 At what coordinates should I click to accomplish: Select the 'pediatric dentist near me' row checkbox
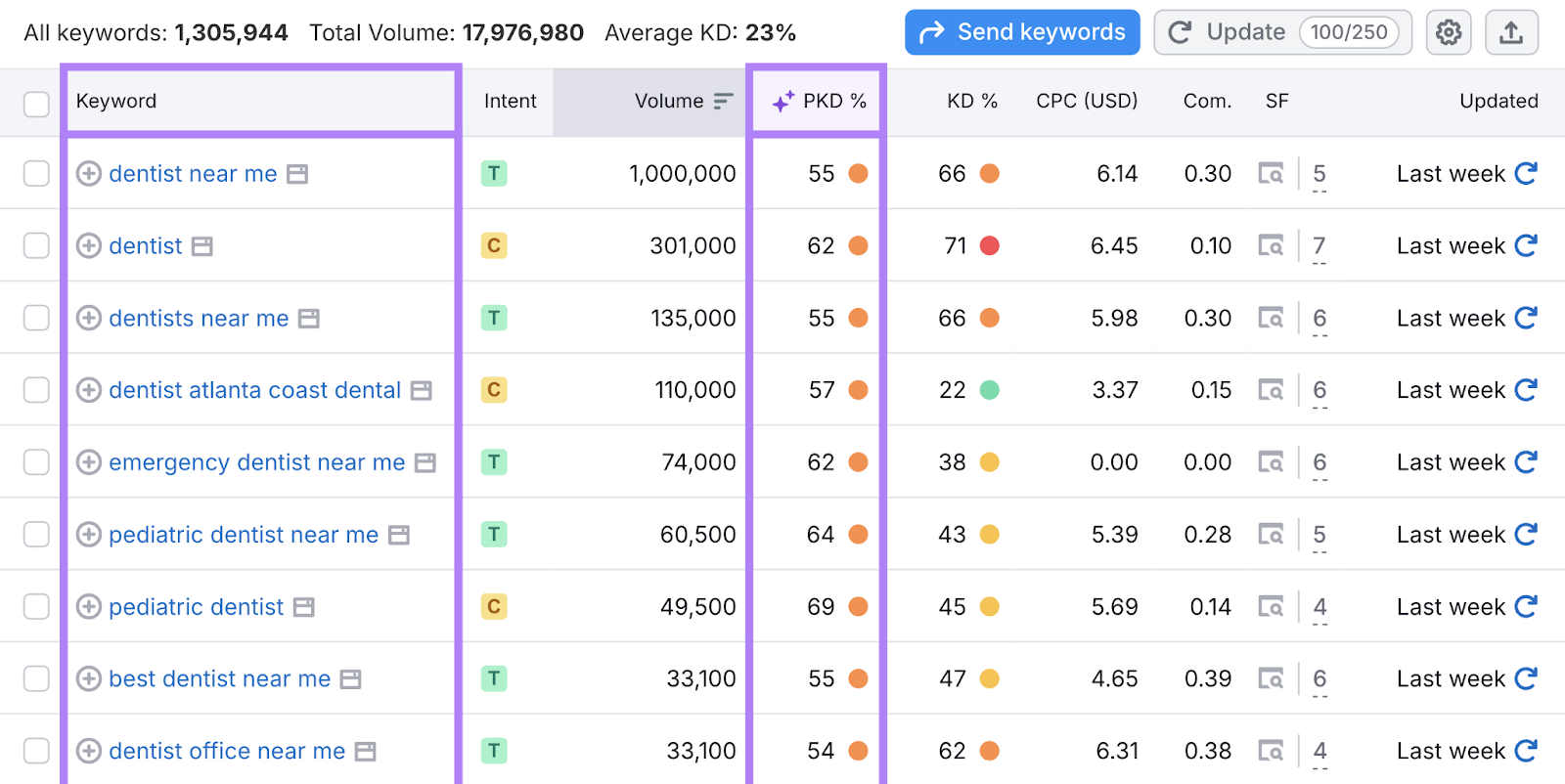click(36, 535)
